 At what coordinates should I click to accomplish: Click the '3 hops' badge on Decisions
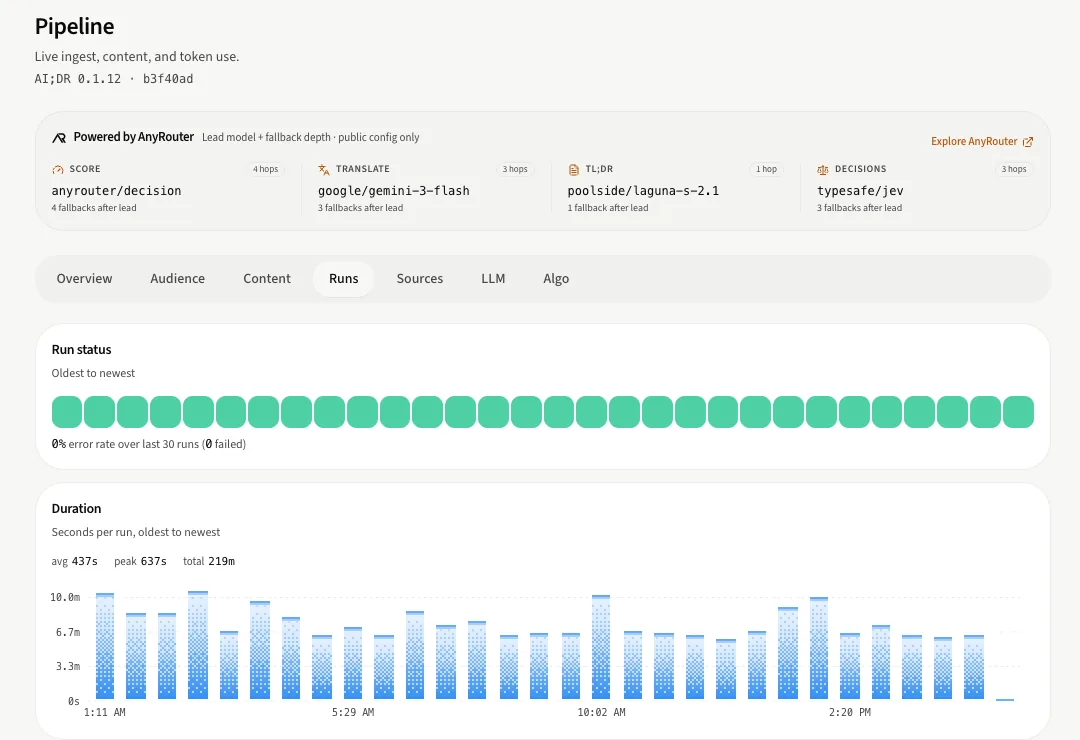click(x=1014, y=169)
